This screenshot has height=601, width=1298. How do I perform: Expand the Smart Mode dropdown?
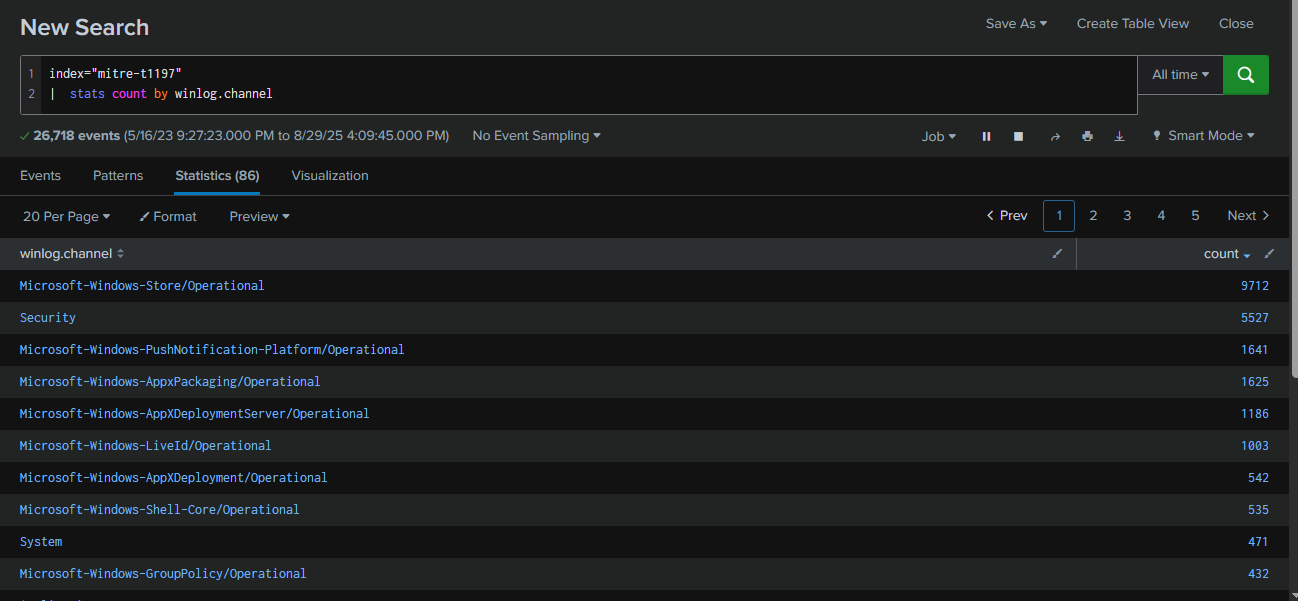click(1203, 136)
